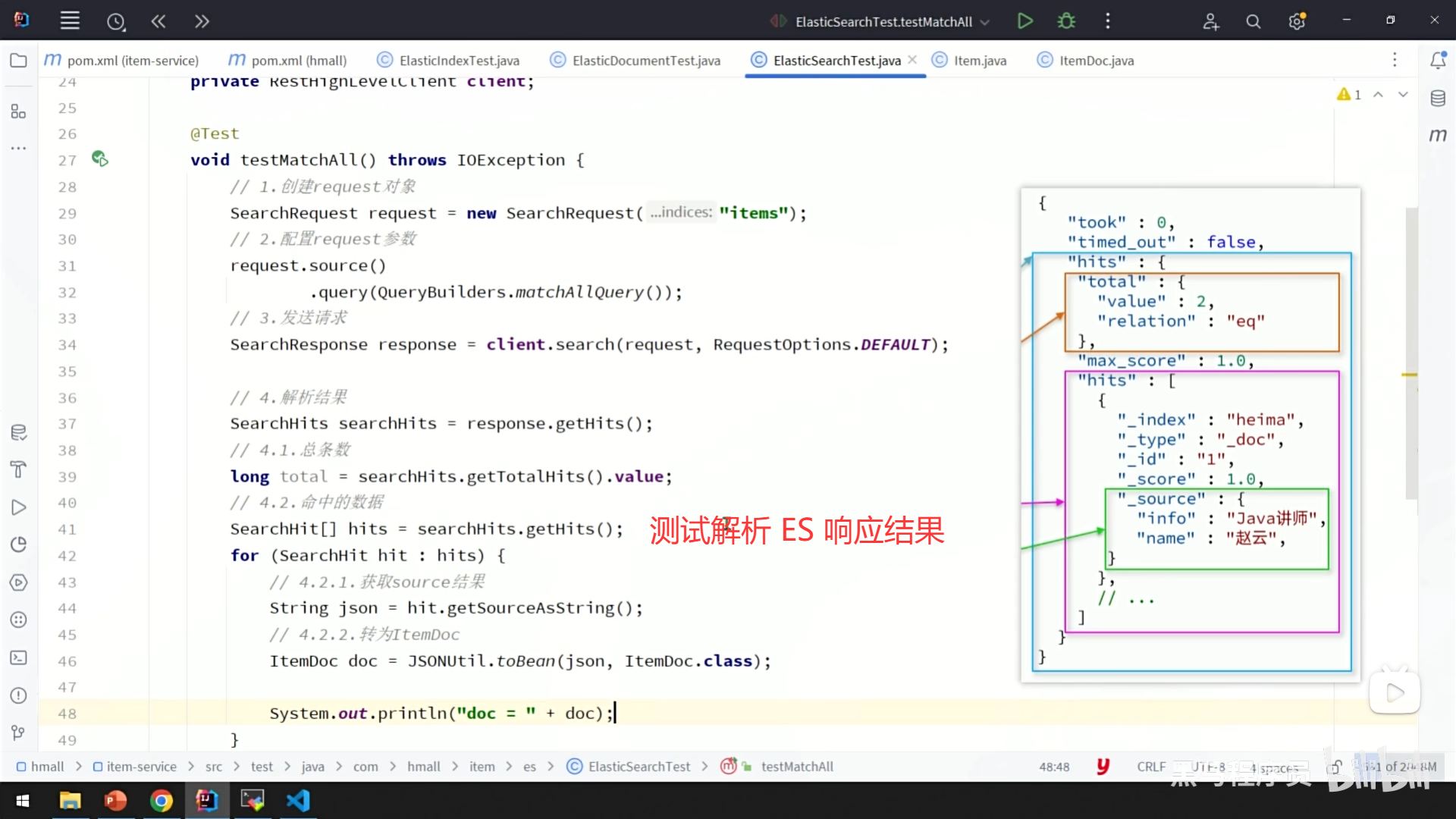Screen dimensions: 1456x819
Task: Open notifications bell panel
Action: point(1438,61)
